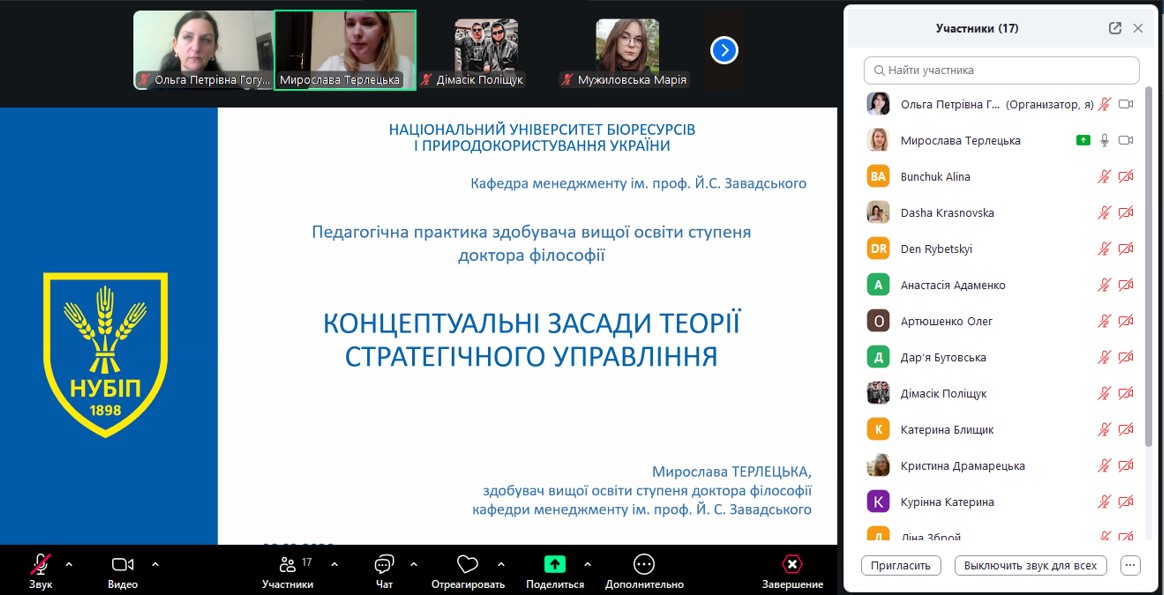Click Катерина Блищик's muted microphone icon

point(1105,430)
